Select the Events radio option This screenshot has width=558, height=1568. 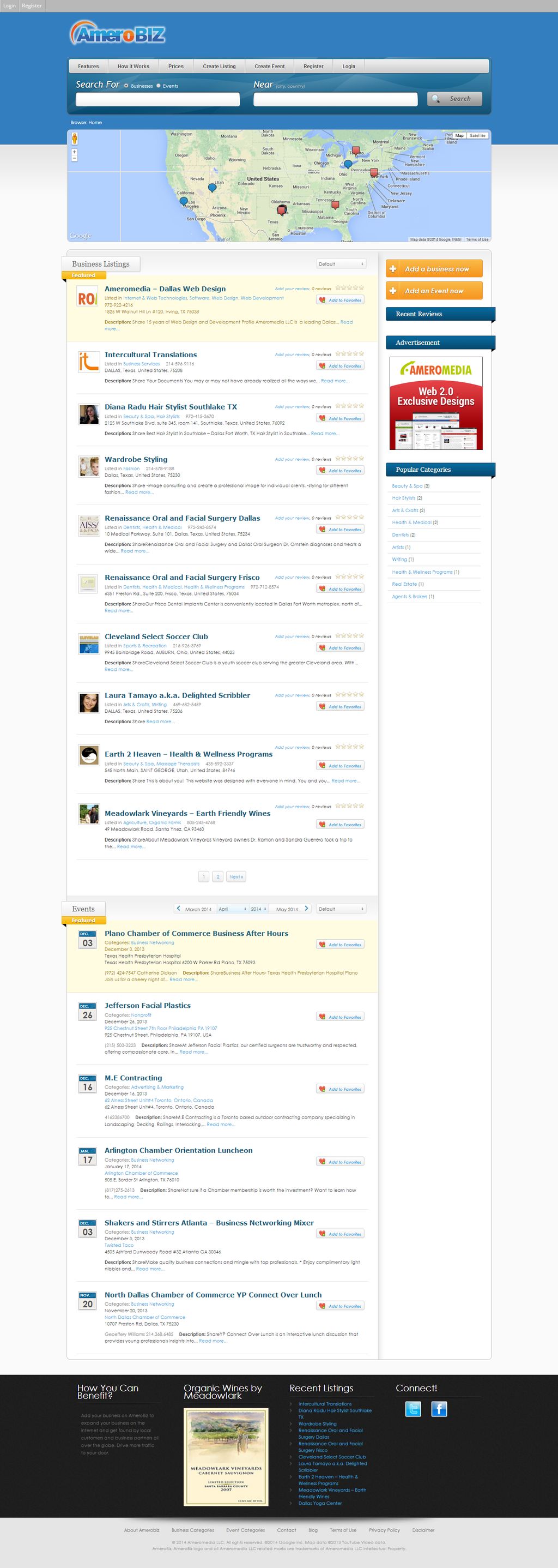(159, 86)
